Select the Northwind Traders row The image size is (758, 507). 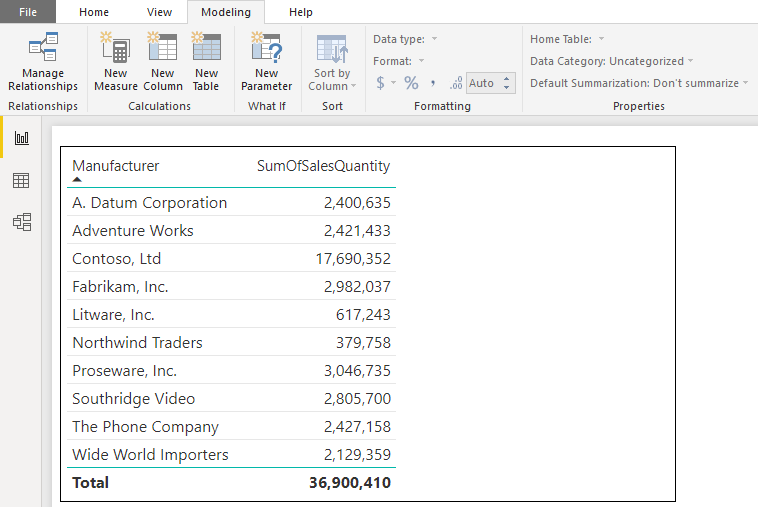point(232,343)
